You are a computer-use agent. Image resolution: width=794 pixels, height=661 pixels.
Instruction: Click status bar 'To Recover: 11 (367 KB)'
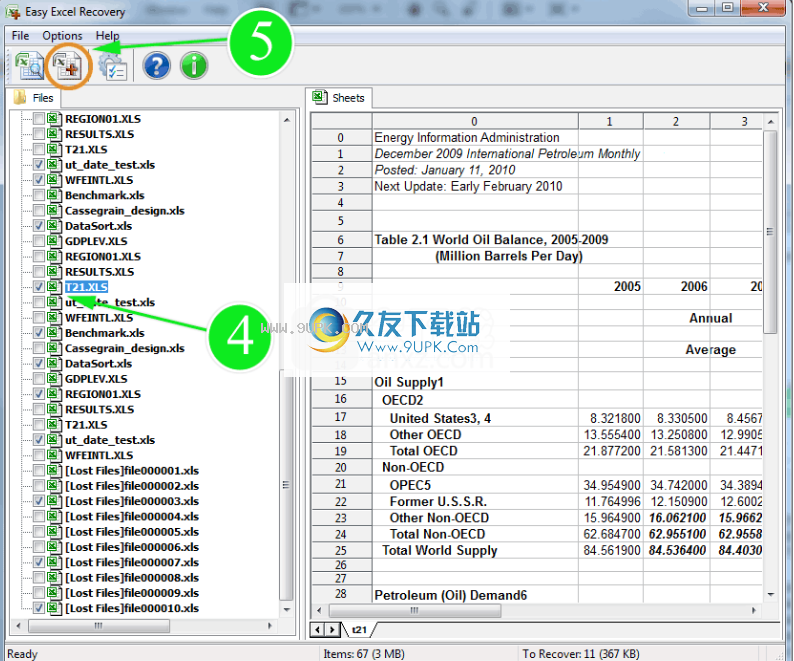coord(581,653)
